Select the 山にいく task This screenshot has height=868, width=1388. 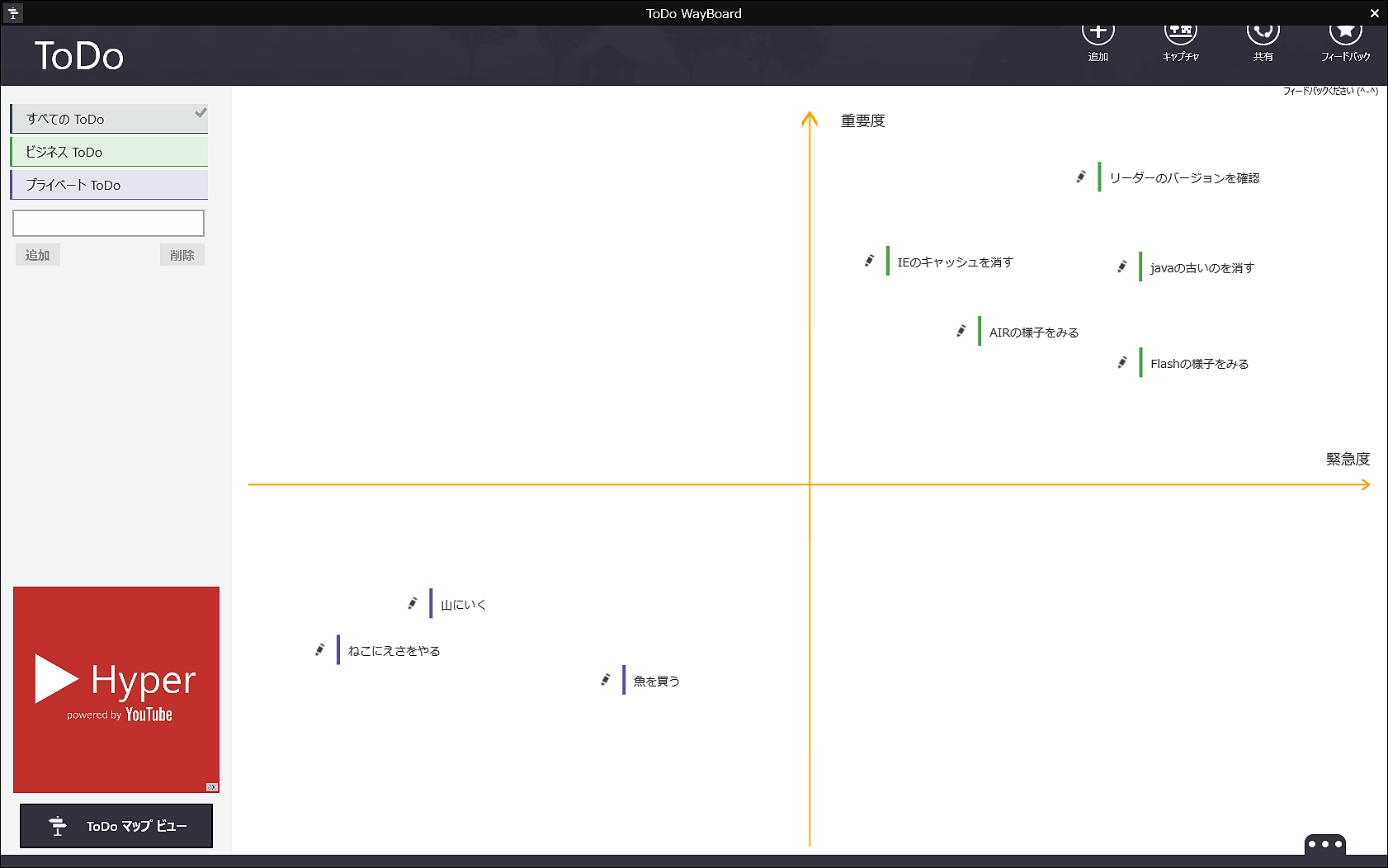tap(463, 605)
